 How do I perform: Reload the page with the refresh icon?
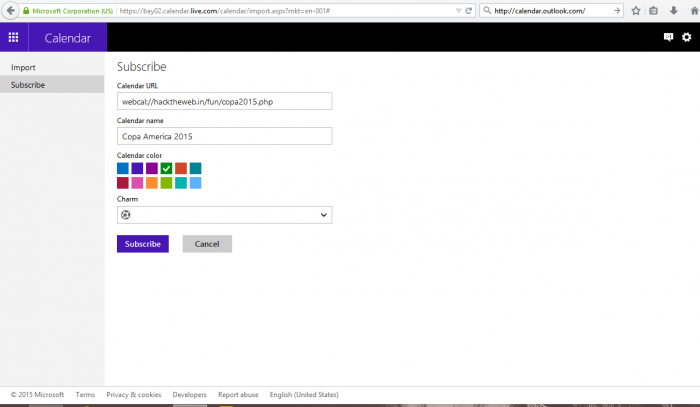(469, 11)
